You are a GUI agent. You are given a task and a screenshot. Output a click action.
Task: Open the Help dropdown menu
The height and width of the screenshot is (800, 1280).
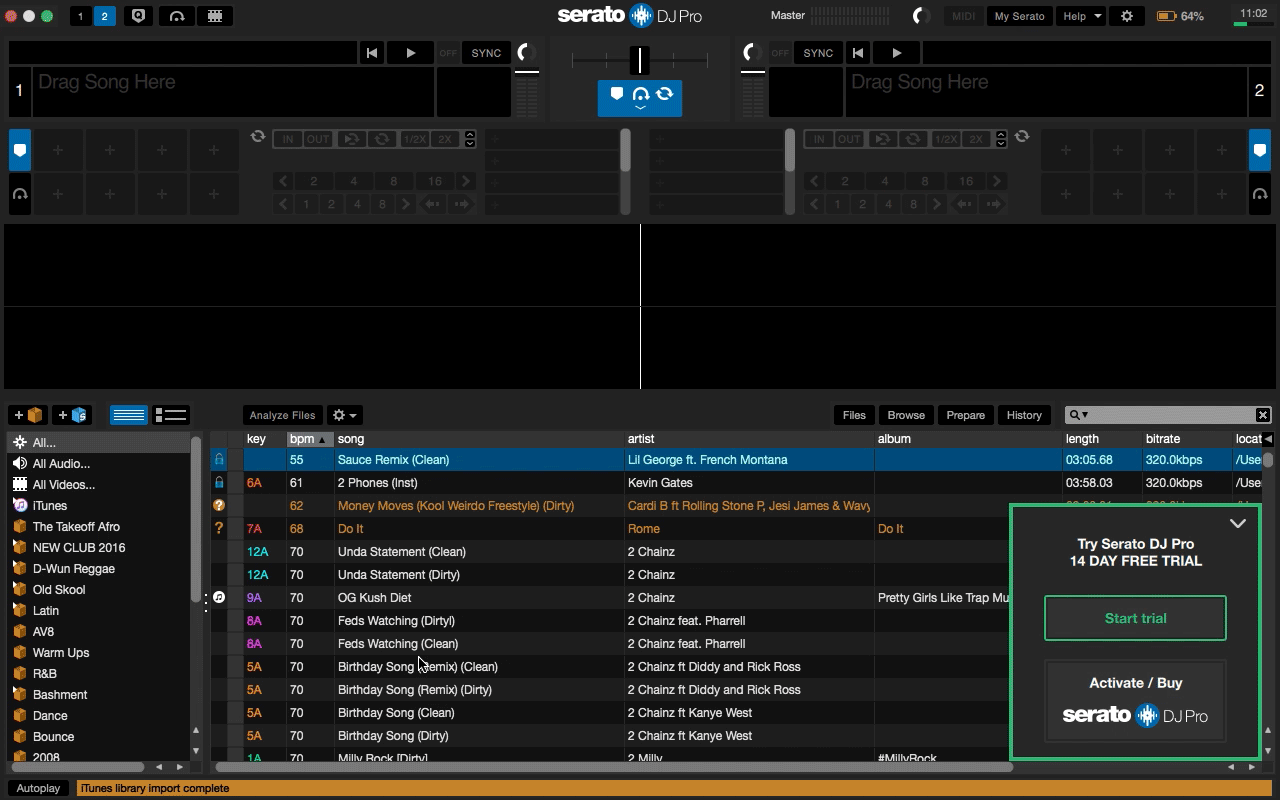click(x=1081, y=16)
